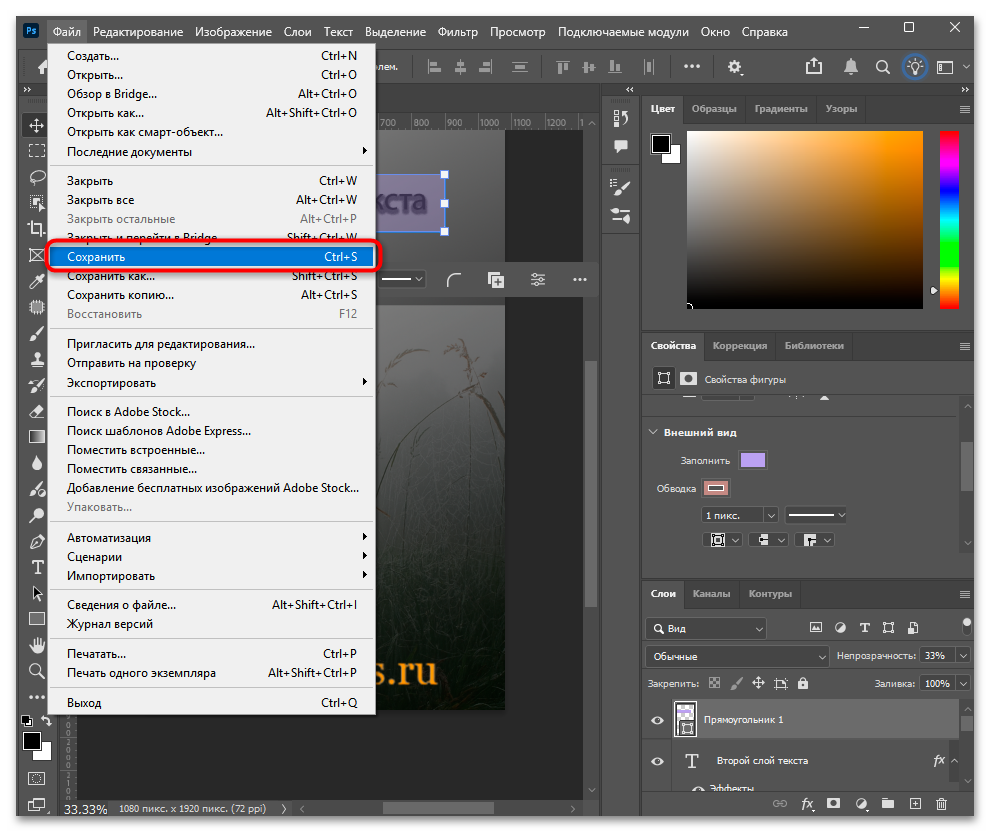Open the Экспортировать submenu

click(212, 383)
